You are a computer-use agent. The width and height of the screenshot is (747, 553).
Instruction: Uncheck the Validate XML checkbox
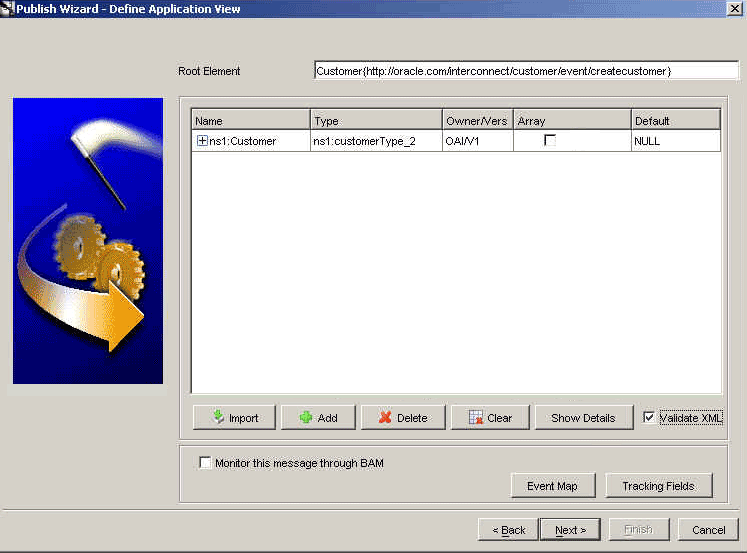coord(648,417)
